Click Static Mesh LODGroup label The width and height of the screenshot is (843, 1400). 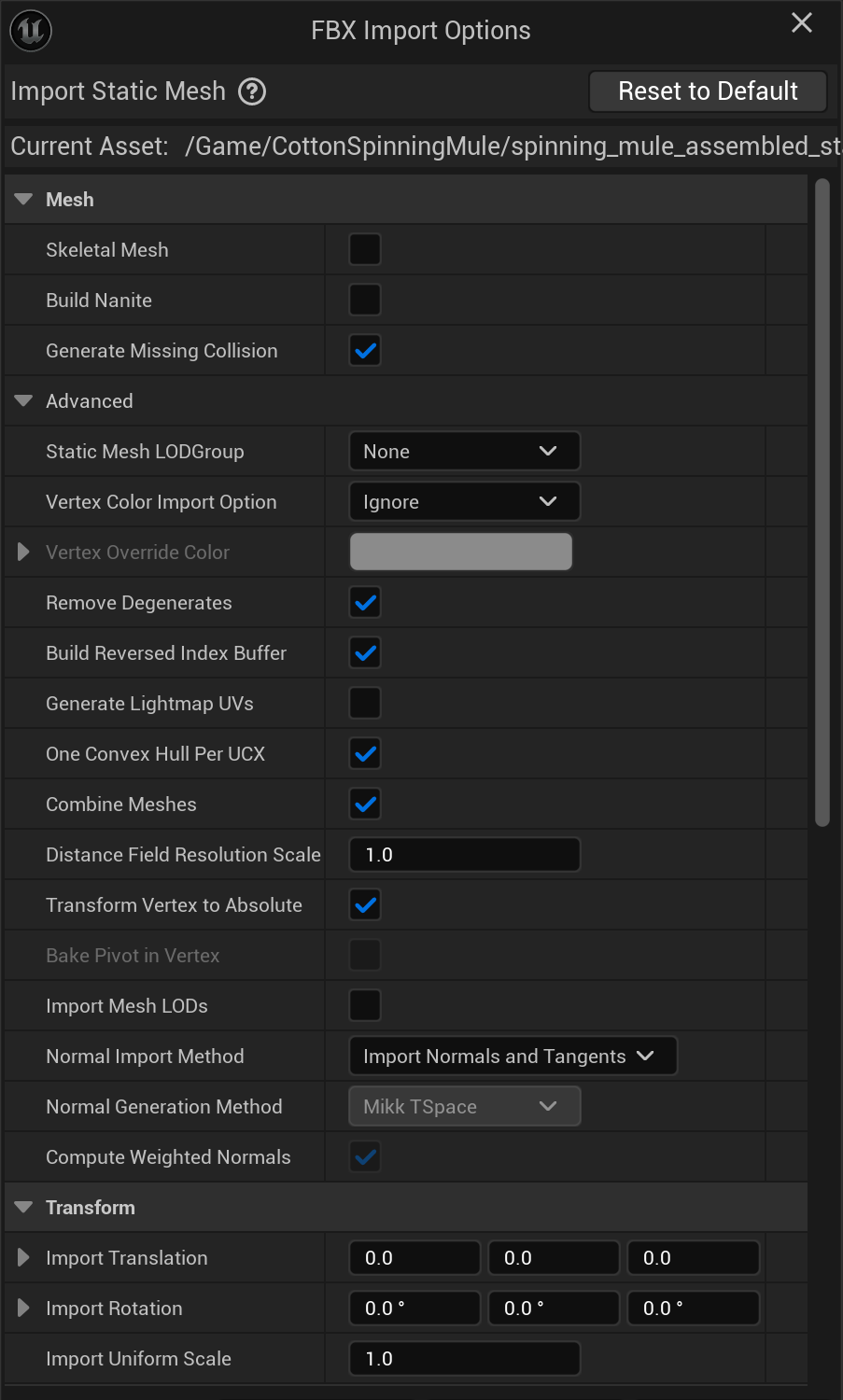[x=145, y=452]
